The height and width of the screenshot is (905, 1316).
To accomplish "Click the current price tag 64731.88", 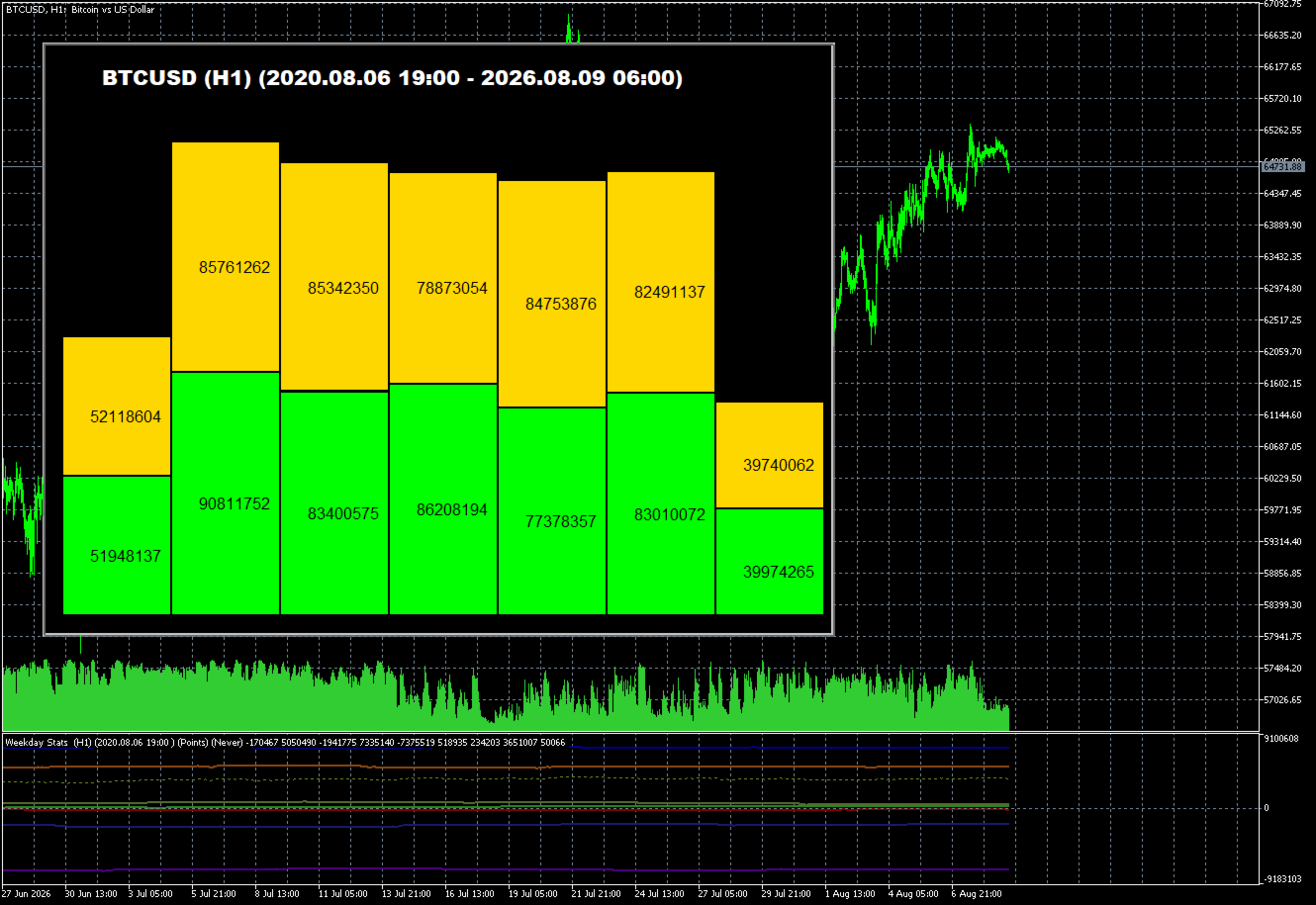I will tap(1282, 166).
